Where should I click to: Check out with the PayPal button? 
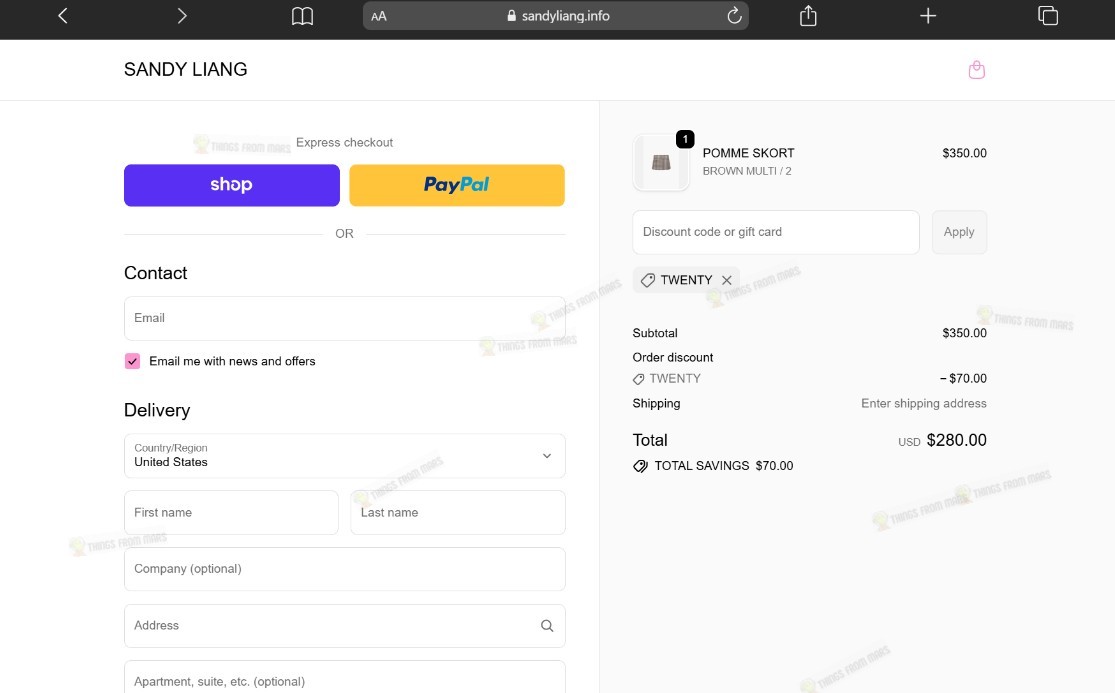coord(457,185)
